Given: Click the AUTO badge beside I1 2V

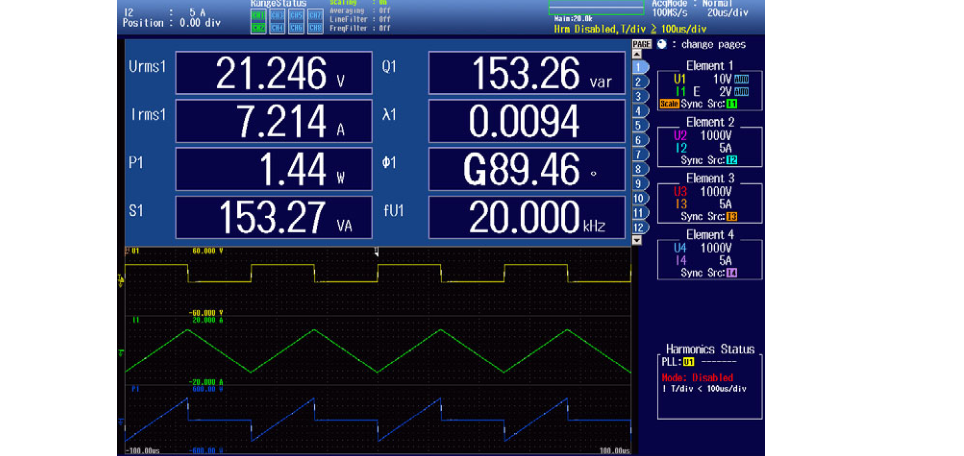Looking at the screenshot, I should click(741, 92).
